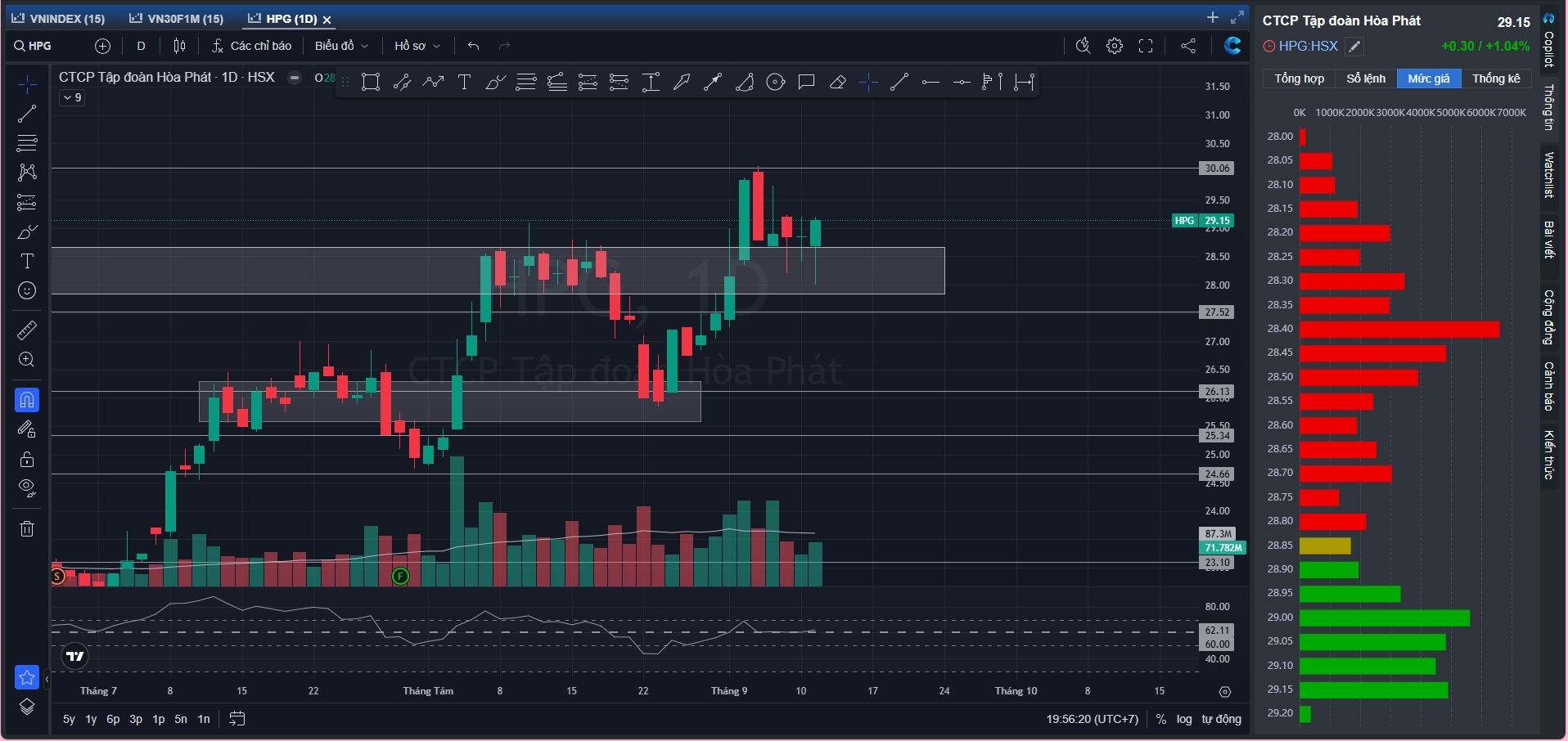Enter fullscreen chart mode
Screen dimensions: 1568x741
point(1146,46)
